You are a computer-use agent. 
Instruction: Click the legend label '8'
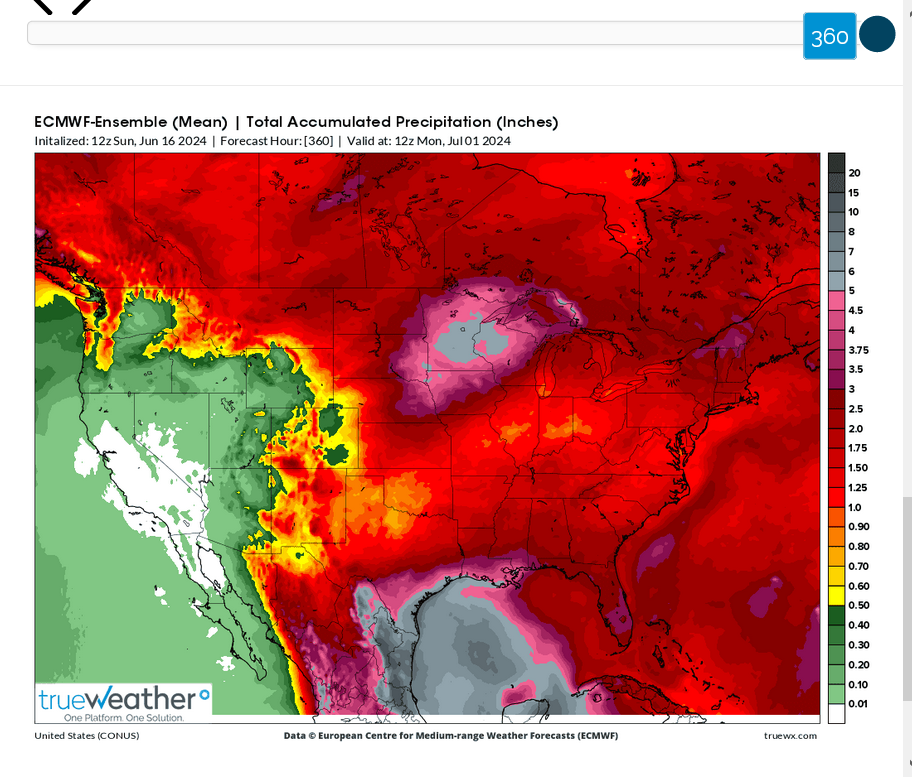point(852,231)
